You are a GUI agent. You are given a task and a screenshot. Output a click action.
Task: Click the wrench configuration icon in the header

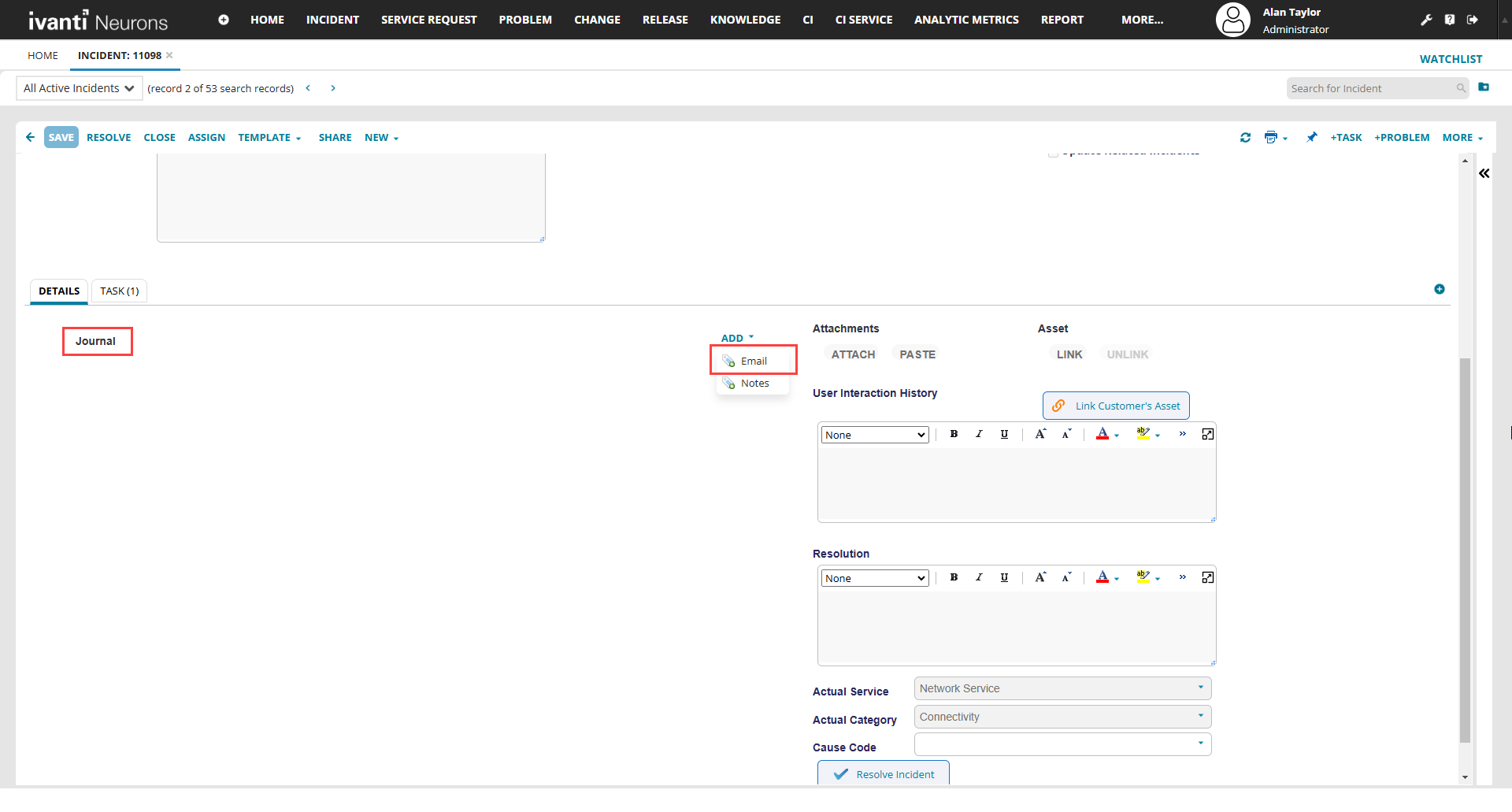[1426, 20]
